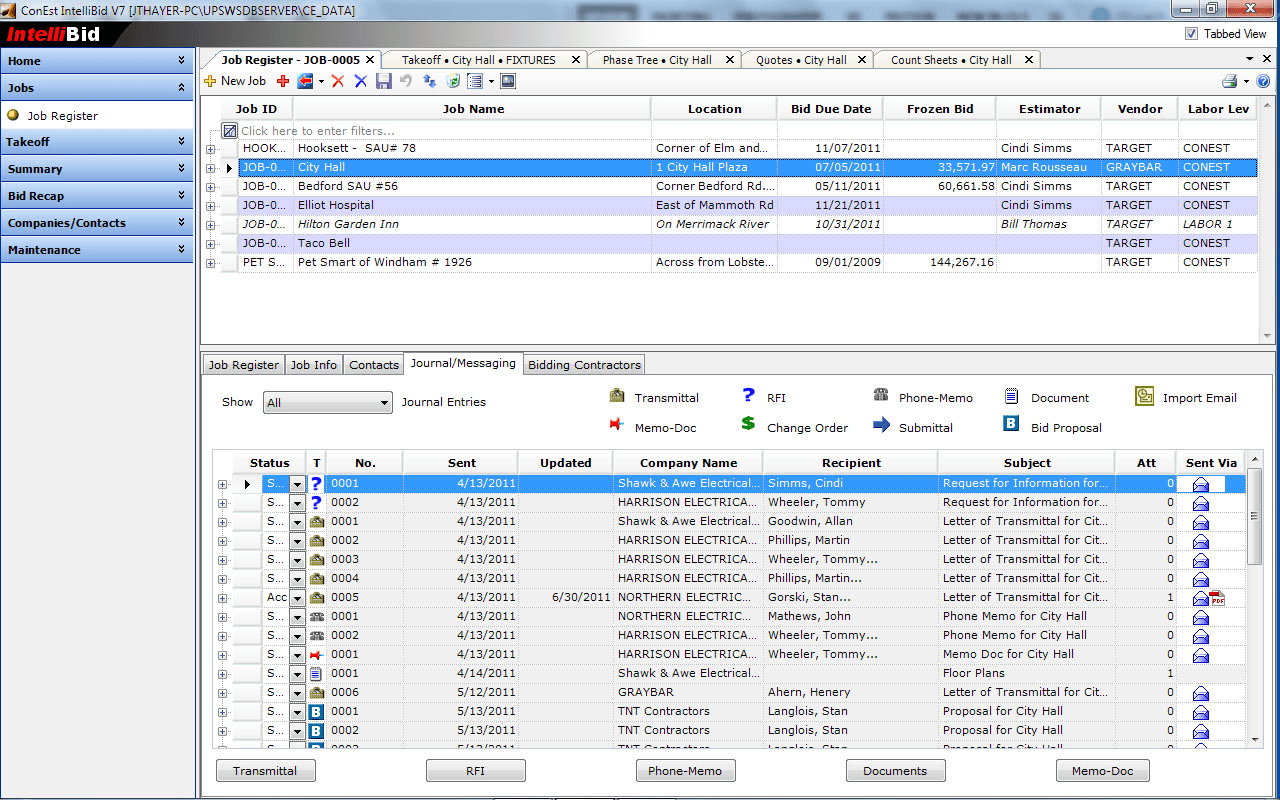1280x800 pixels.
Task: Click the bottom RFI button
Action: 475,771
